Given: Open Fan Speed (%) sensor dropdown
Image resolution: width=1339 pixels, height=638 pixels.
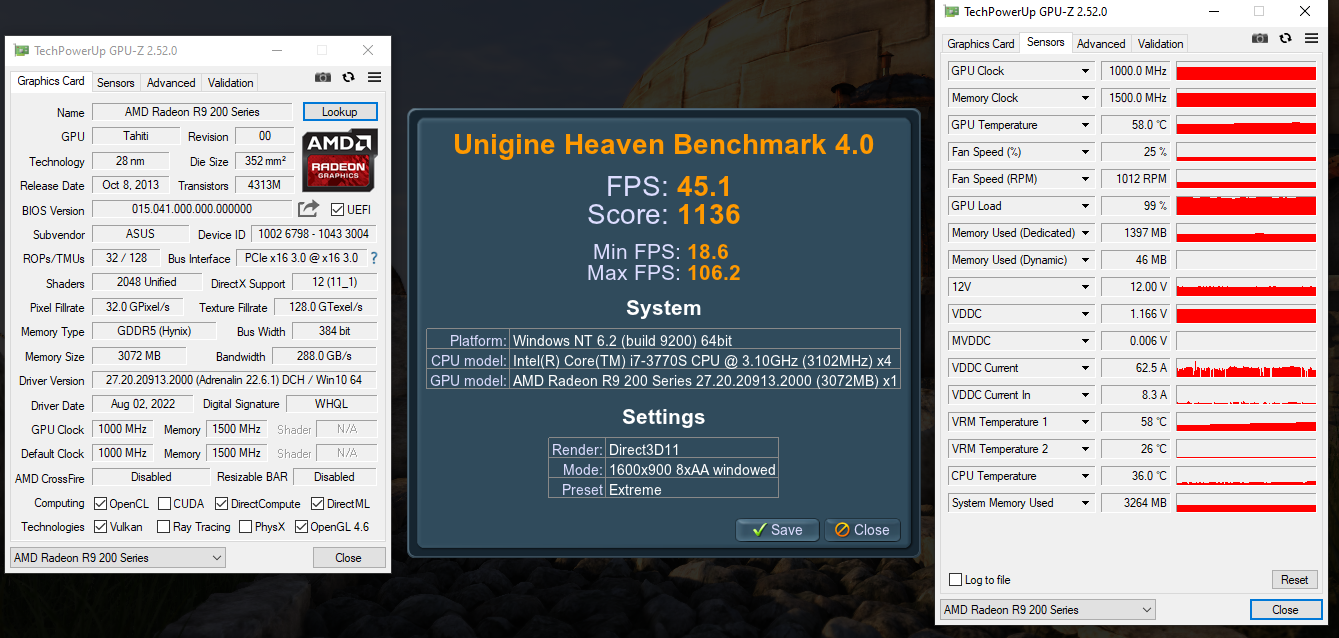Looking at the screenshot, I should point(1085,152).
